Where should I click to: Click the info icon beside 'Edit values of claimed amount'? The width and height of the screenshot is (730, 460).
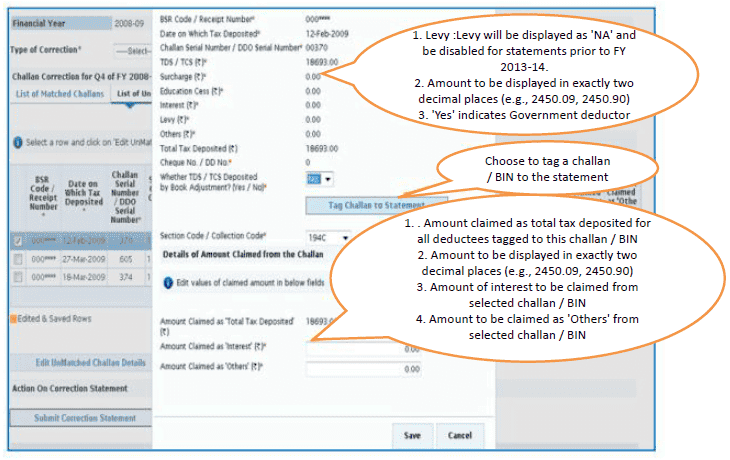tap(167, 283)
